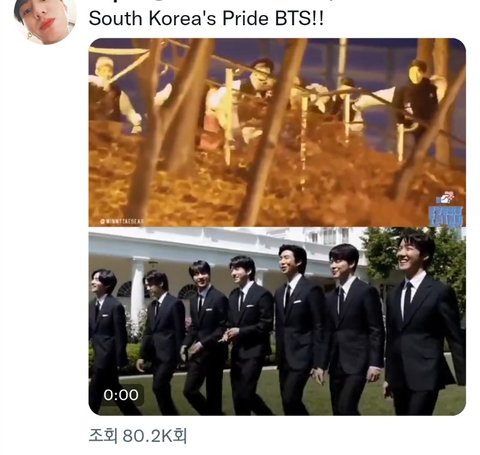Open the video on the suited men clip
The width and height of the screenshot is (480, 455).
pyautogui.click(x=277, y=321)
